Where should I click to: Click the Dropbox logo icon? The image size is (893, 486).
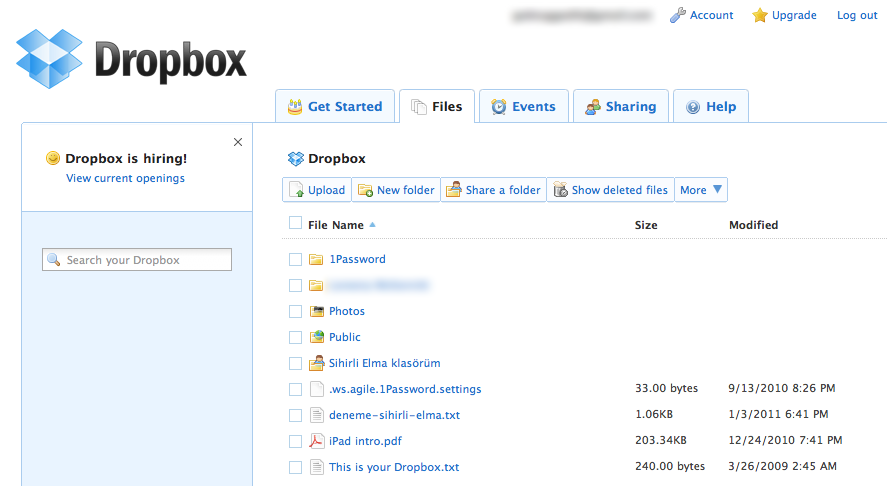[x=50, y=60]
